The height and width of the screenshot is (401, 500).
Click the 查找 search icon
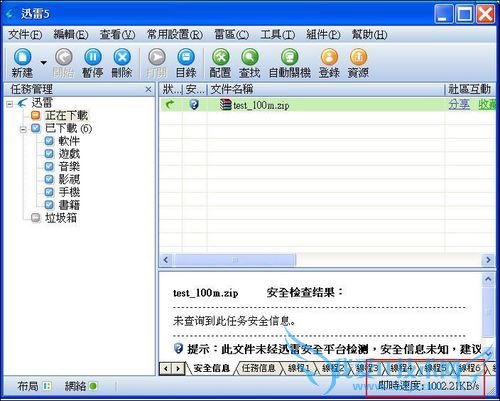[250, 57]
